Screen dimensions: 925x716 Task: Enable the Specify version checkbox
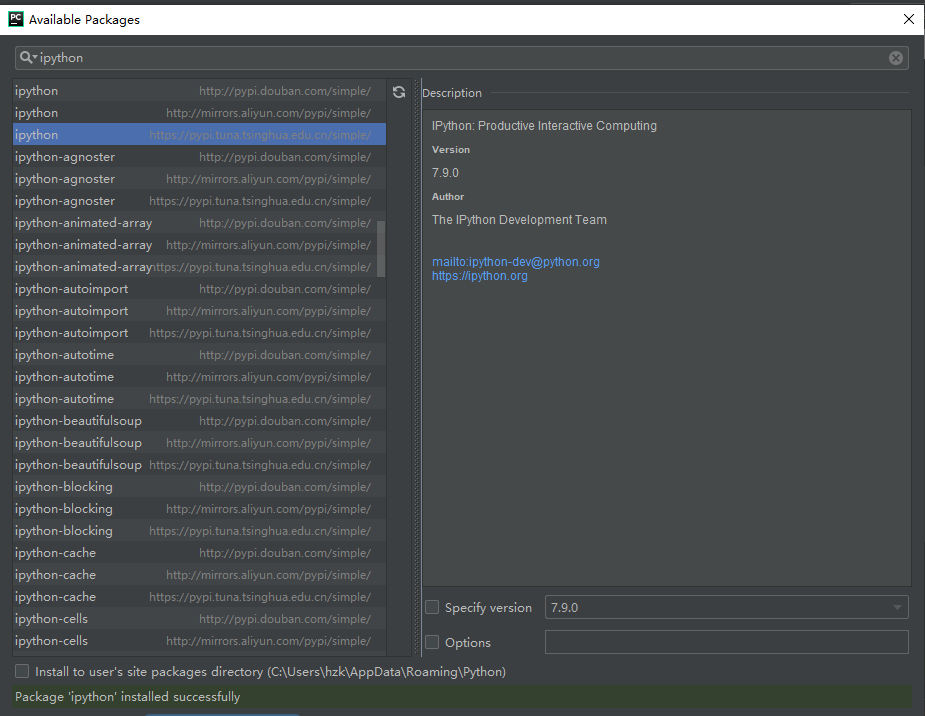click(x=432, y=607)
